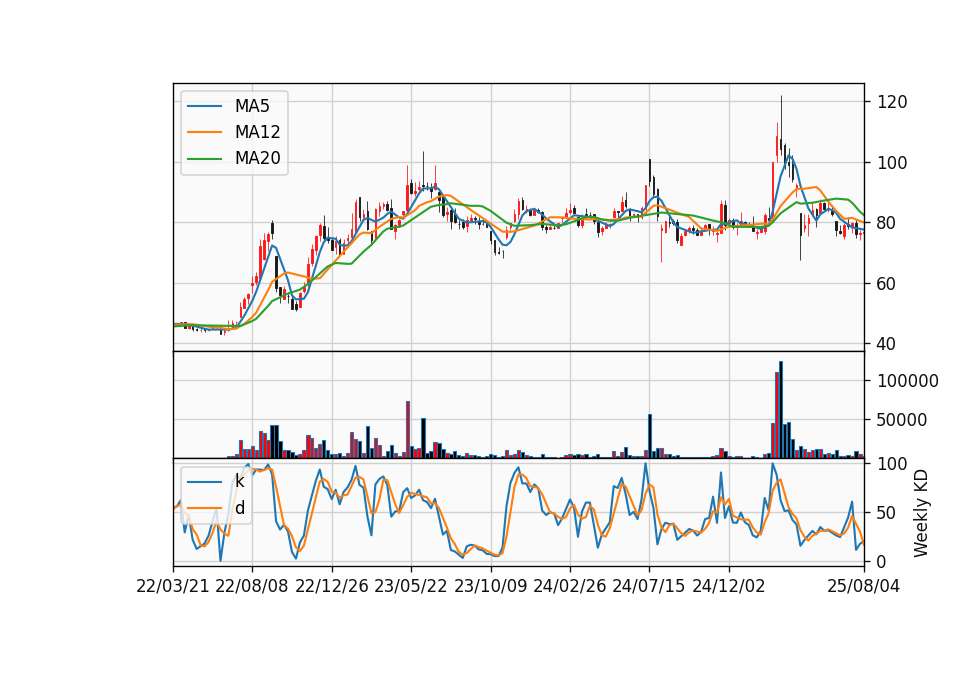Click the blue MA5 legend line sample

click(x=204, y=106)
